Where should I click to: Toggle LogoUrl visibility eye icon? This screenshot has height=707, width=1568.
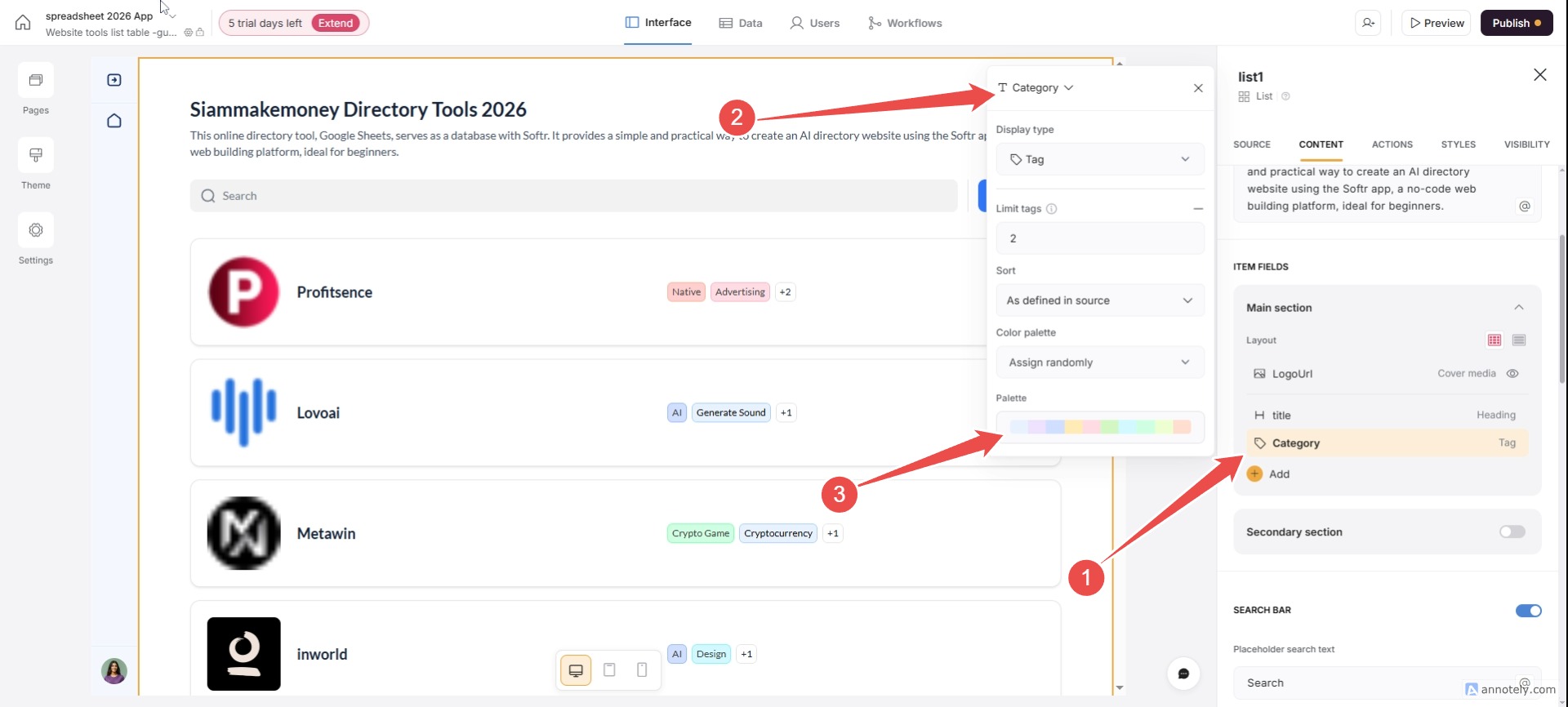pyautogui.click(x=1512, y=374)
